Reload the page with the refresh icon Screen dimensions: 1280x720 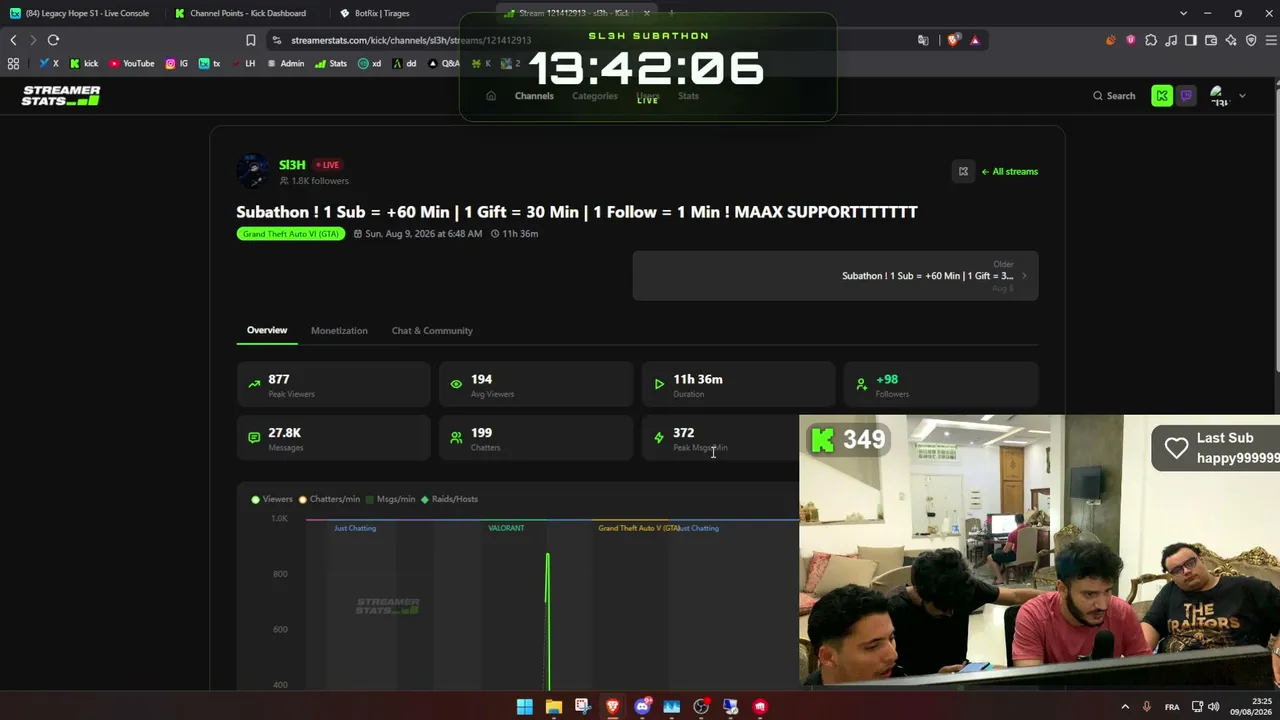[x=53, y=40]
